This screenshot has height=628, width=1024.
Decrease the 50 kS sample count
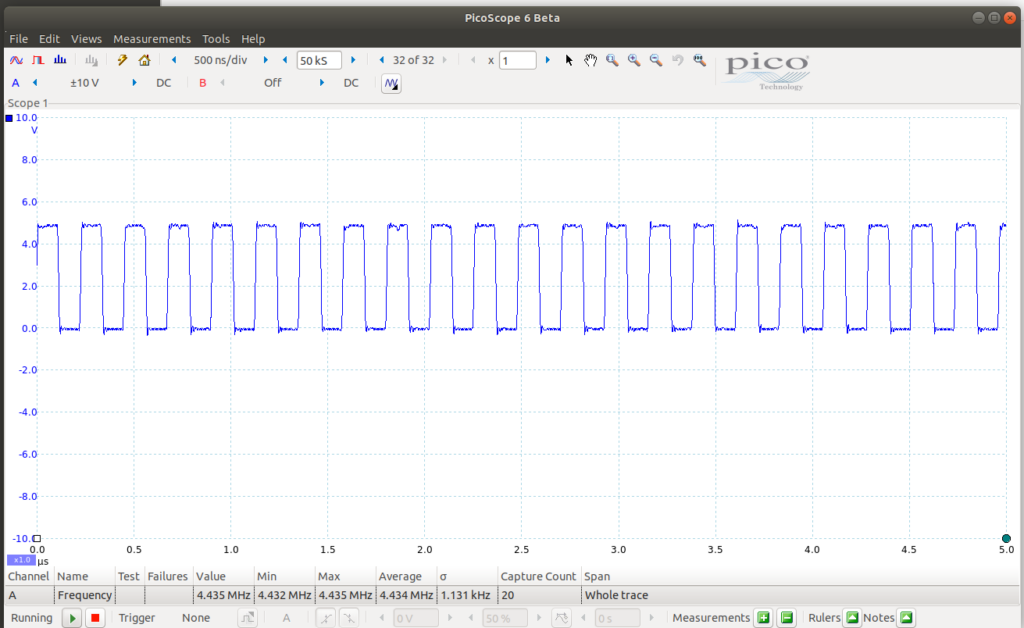(285, 60)
